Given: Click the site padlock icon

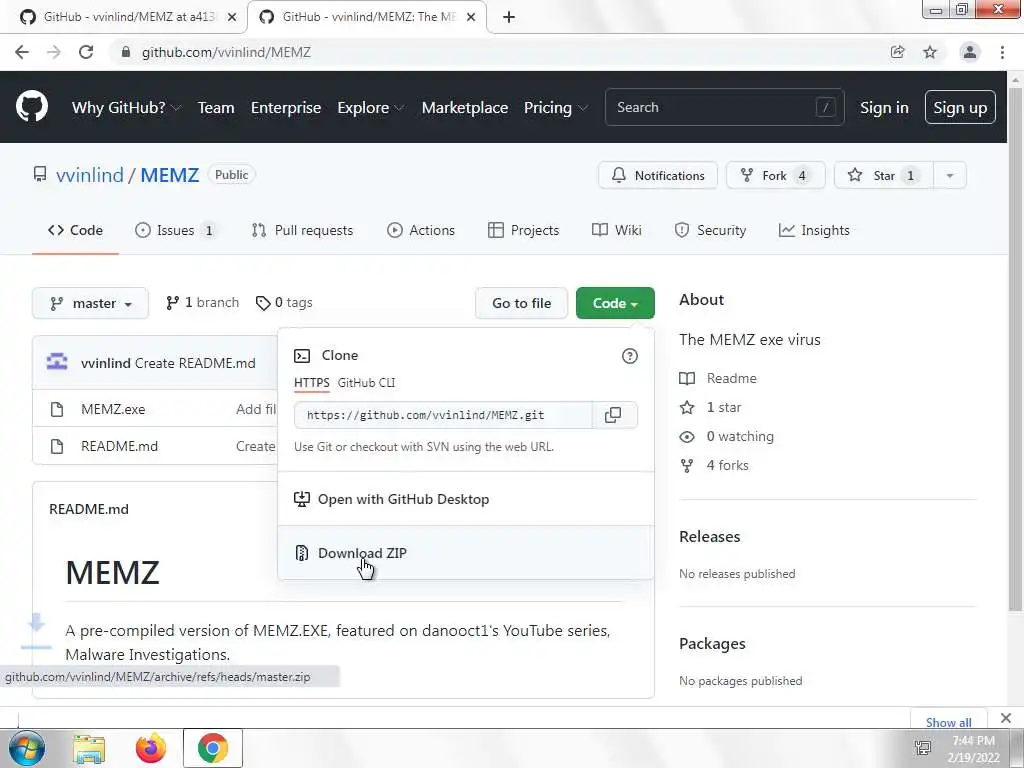Looking at the screenshot, I should 126,52.
